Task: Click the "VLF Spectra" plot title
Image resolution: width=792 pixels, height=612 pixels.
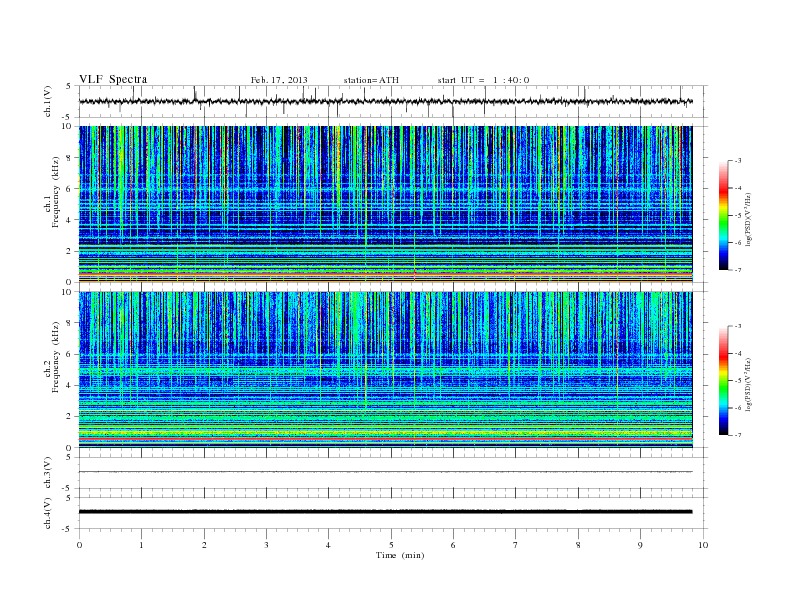Action: (113, 79)
